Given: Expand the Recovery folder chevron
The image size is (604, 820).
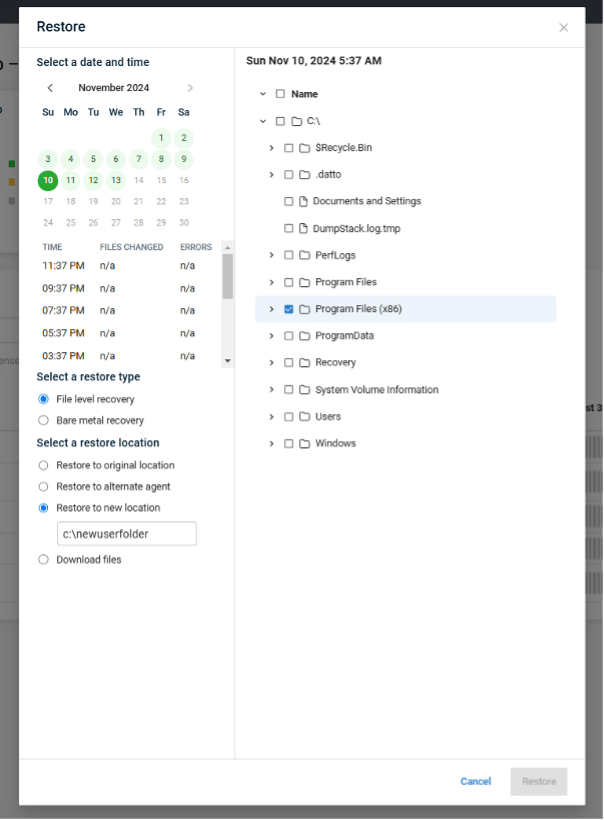Looking at the screenshot, I should (271, 363).
